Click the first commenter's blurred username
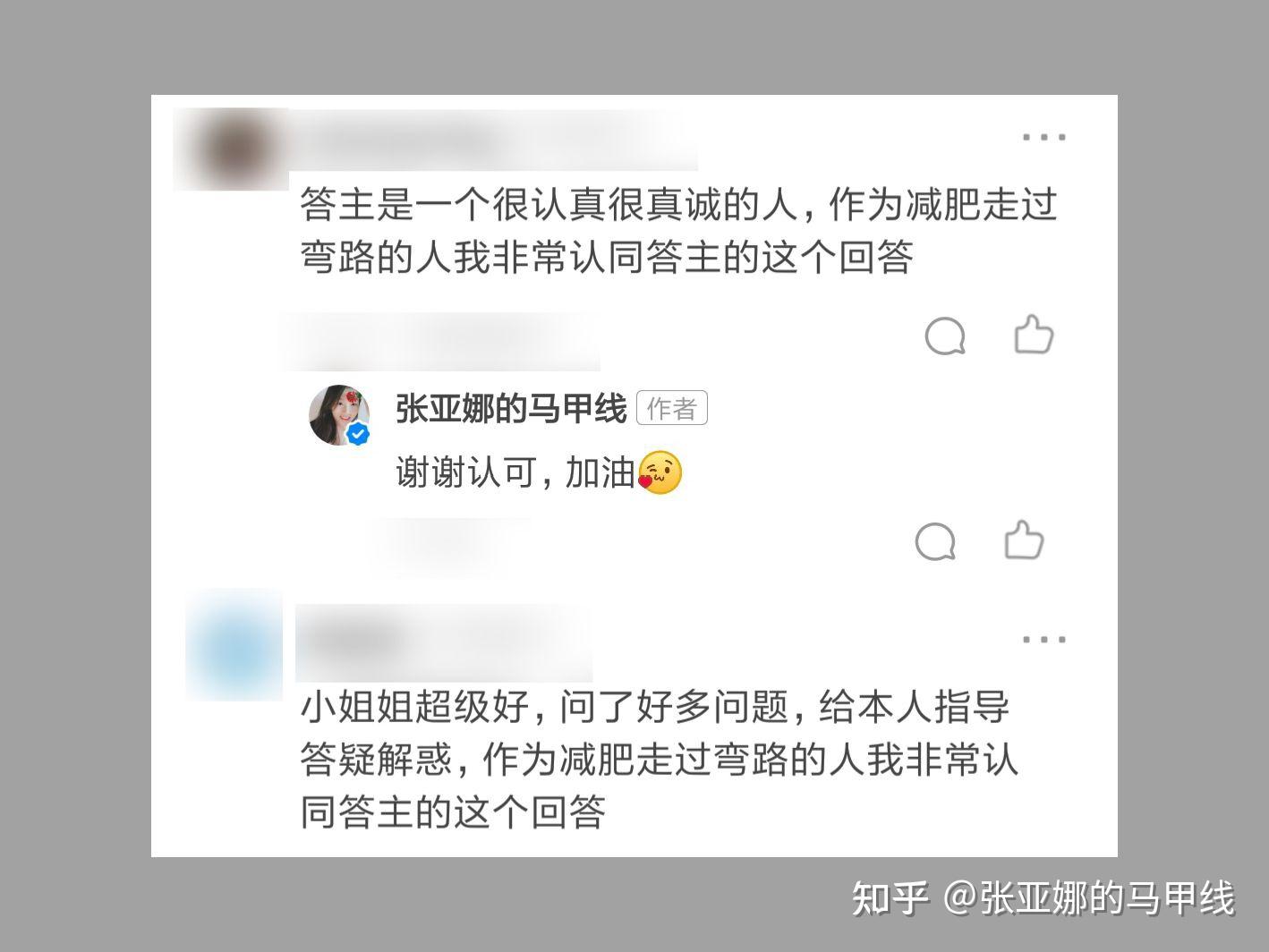This screenshot has height=952, width=1269. (494, 140)
